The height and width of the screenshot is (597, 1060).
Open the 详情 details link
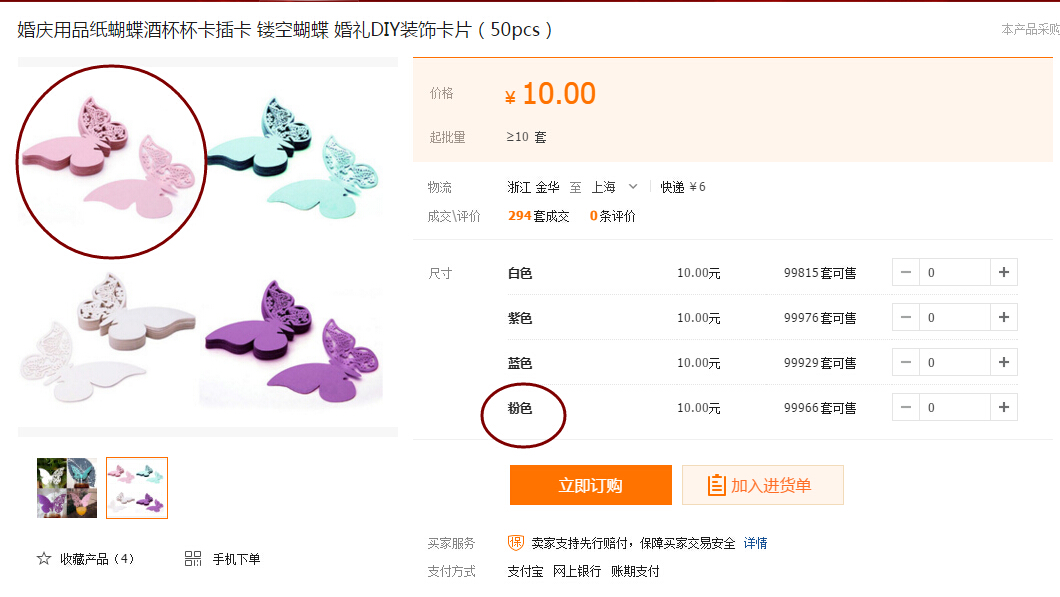(755, 543)
